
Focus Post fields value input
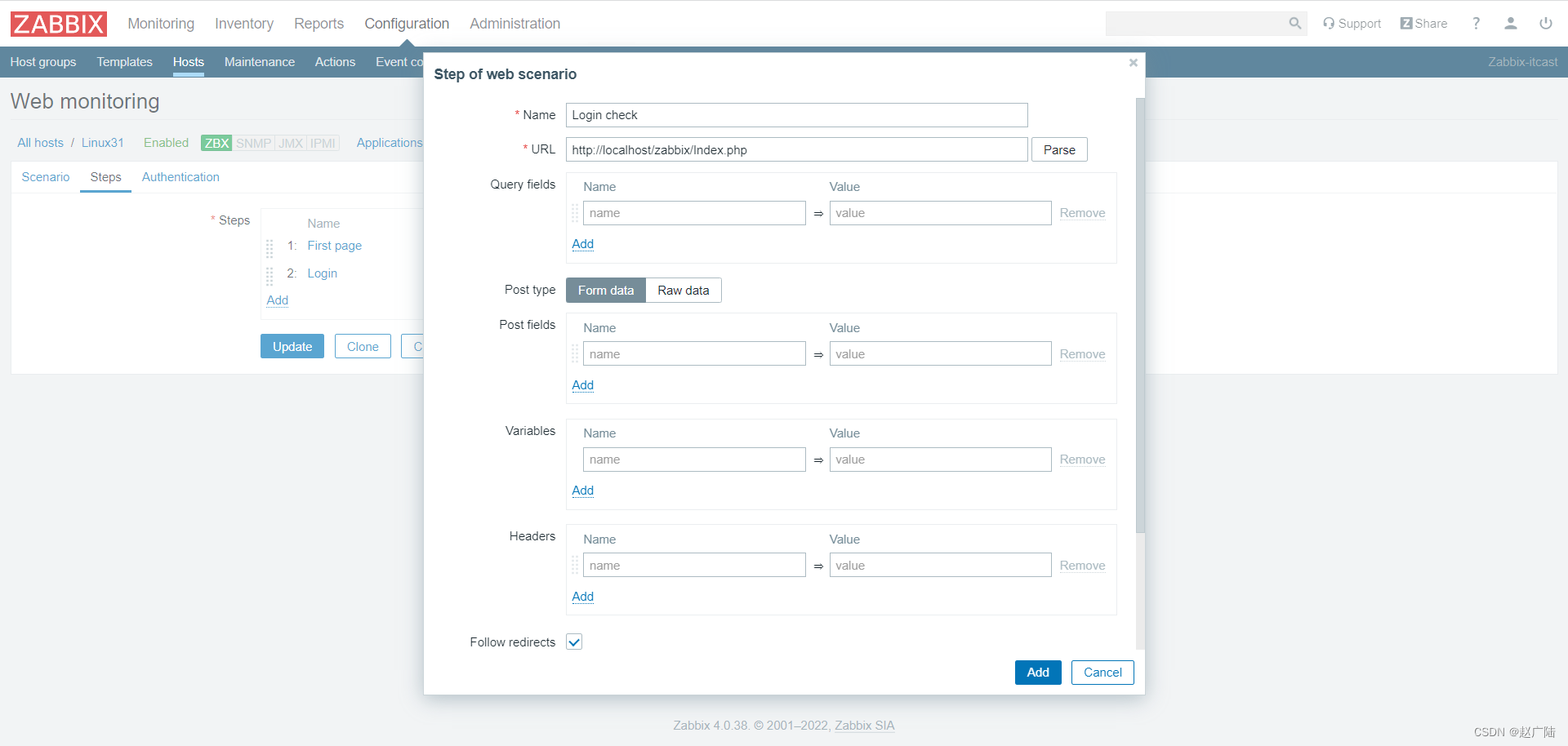941,354
